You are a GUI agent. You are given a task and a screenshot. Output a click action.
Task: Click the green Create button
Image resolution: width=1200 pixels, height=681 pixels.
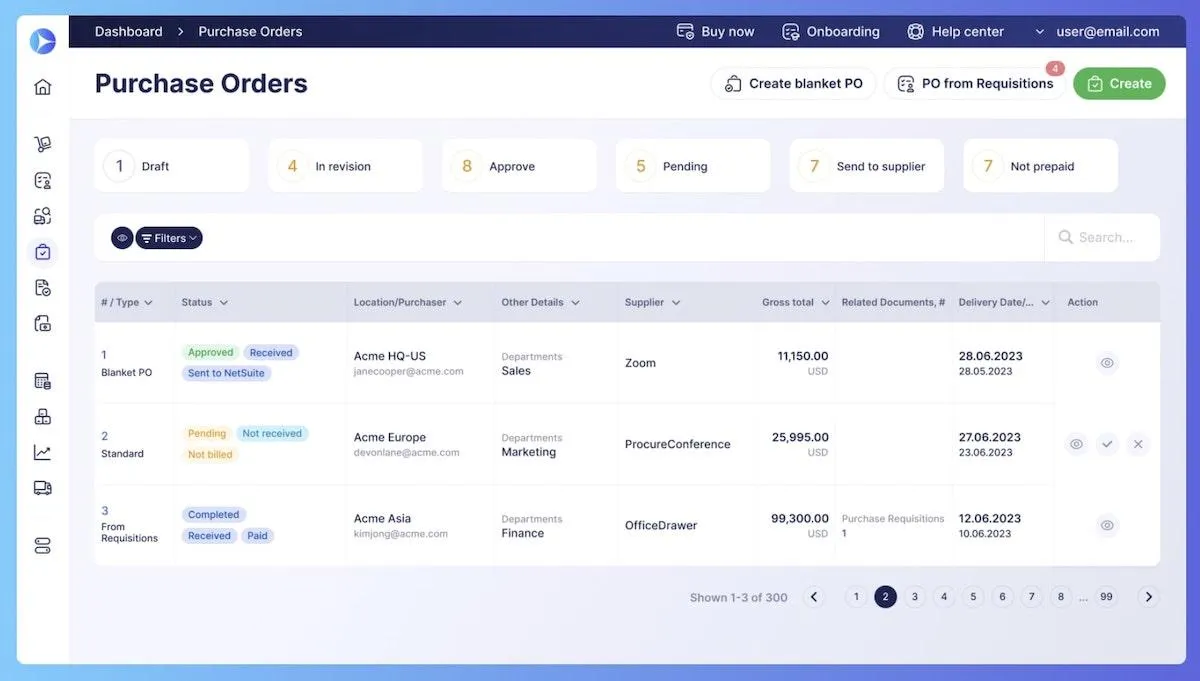click(1119, 84)
